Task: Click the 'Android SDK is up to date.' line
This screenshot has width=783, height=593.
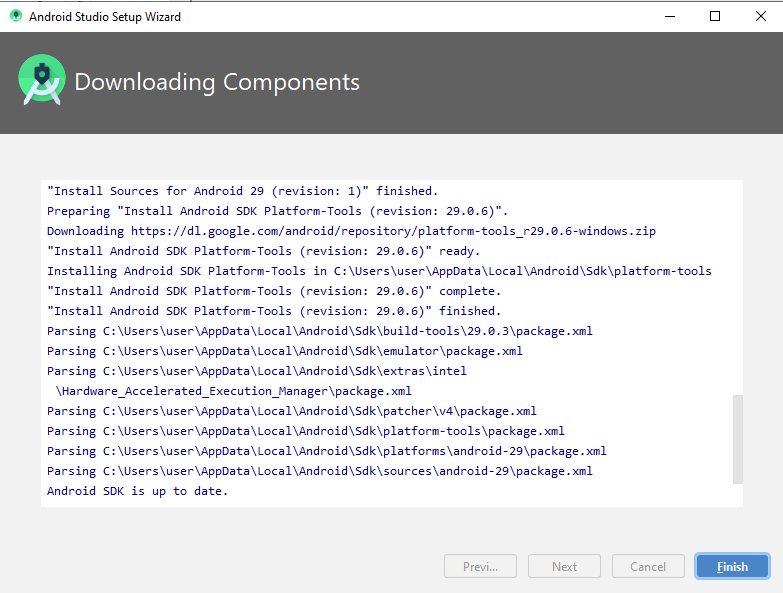Action: pyautogui.click(x=137, y=491)
